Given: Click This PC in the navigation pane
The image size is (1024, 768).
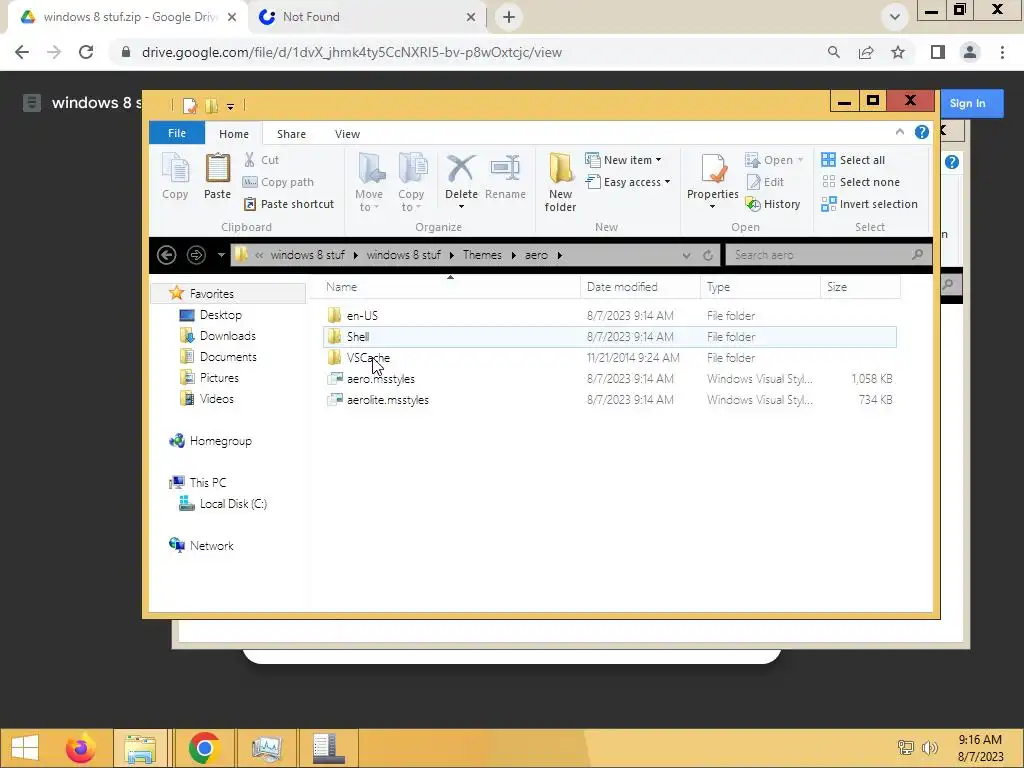Looking at the screenshot, I should 208,483.
